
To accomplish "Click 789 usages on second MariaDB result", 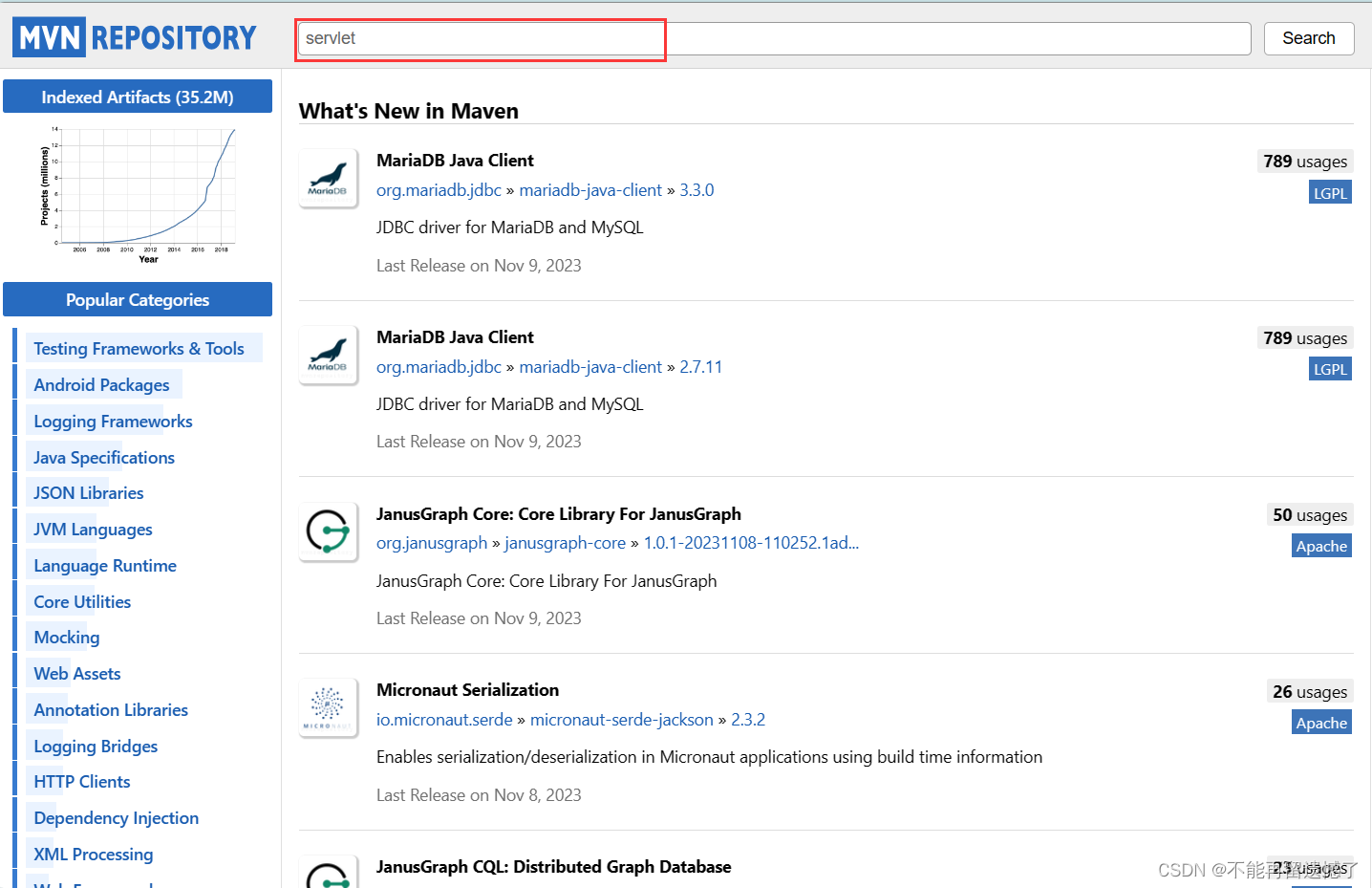I will tap(1305, 338).
